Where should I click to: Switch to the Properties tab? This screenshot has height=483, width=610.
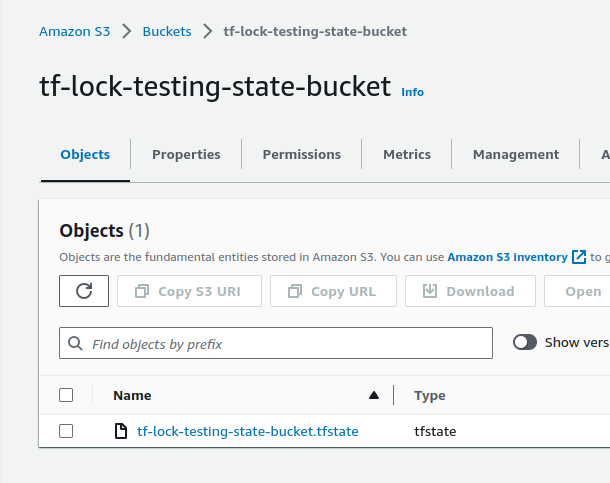point(186,154)
